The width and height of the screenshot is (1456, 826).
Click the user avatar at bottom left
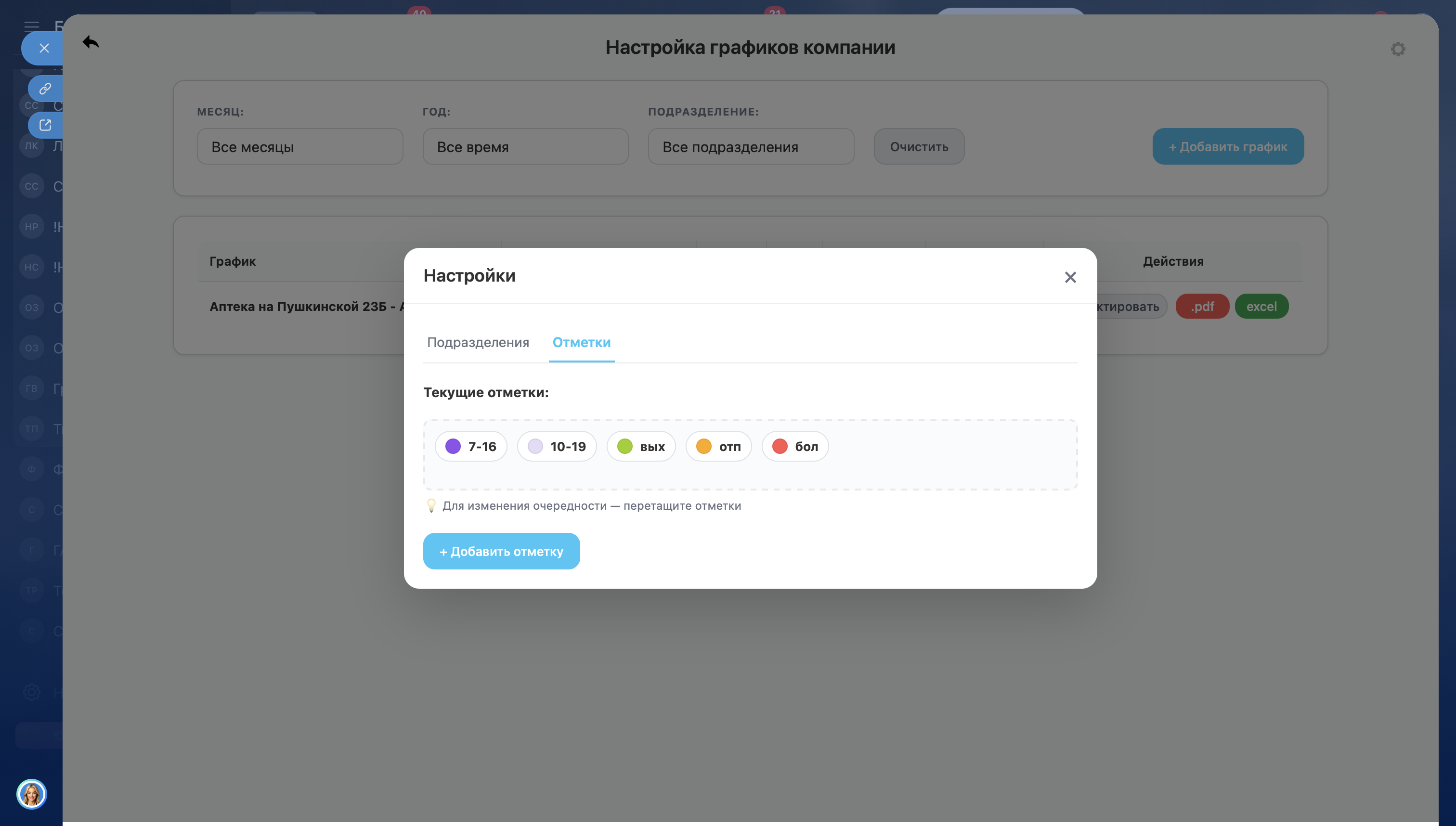click(31, 794)
